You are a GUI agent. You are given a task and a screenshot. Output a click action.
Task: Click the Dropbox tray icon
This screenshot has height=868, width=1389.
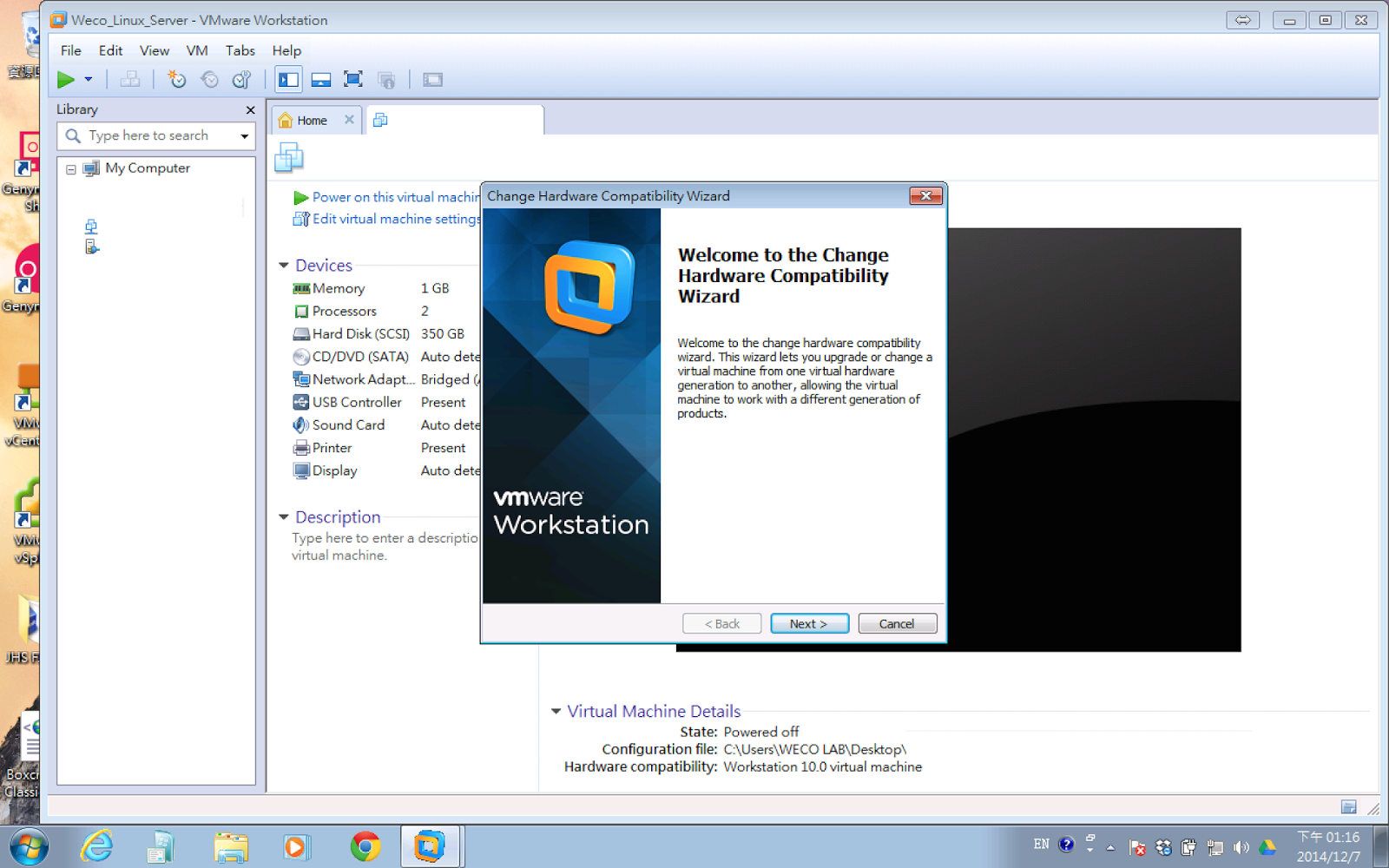[1163, 848]
